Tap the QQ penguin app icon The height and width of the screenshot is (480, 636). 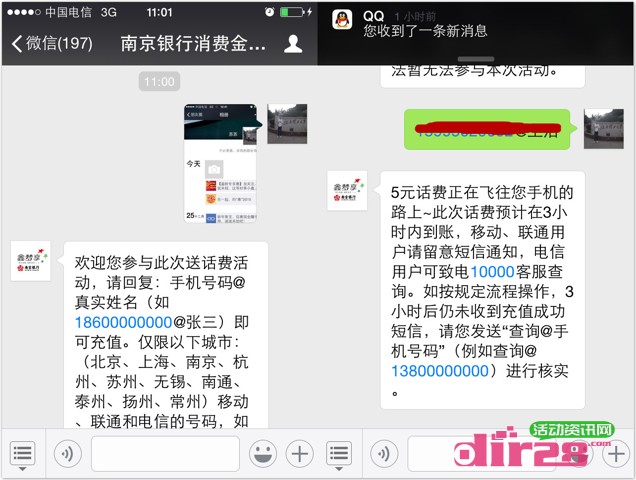point(342,19)
